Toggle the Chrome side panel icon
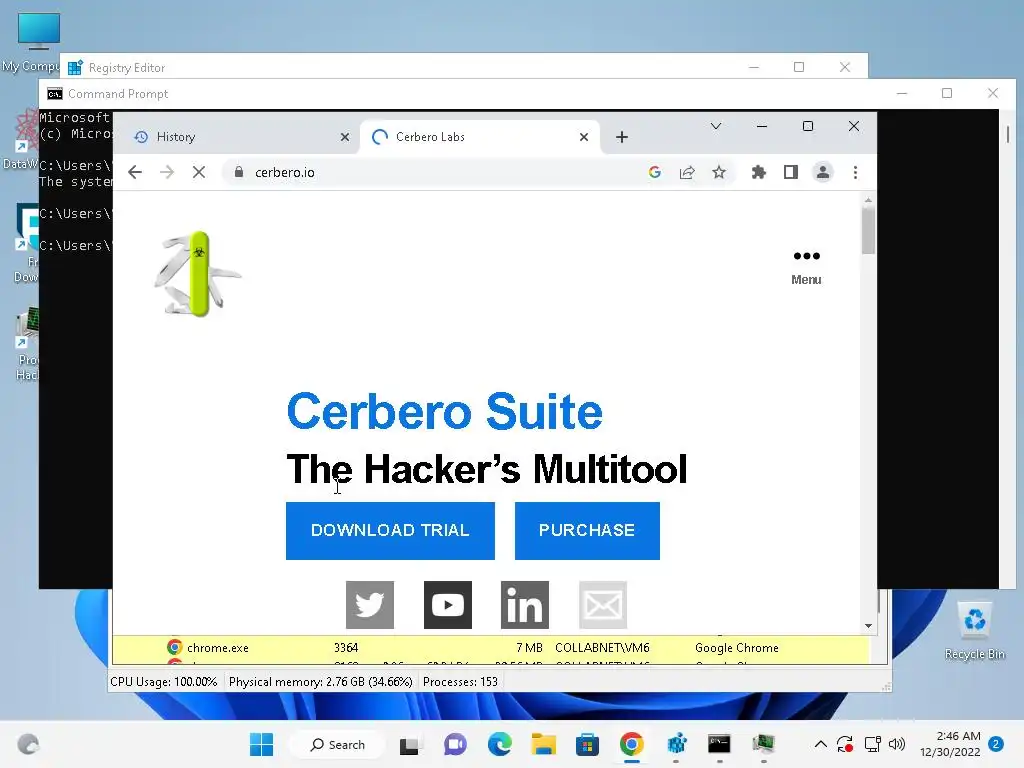This screenshot has height=768, width=1024. (x=791, y=172)
